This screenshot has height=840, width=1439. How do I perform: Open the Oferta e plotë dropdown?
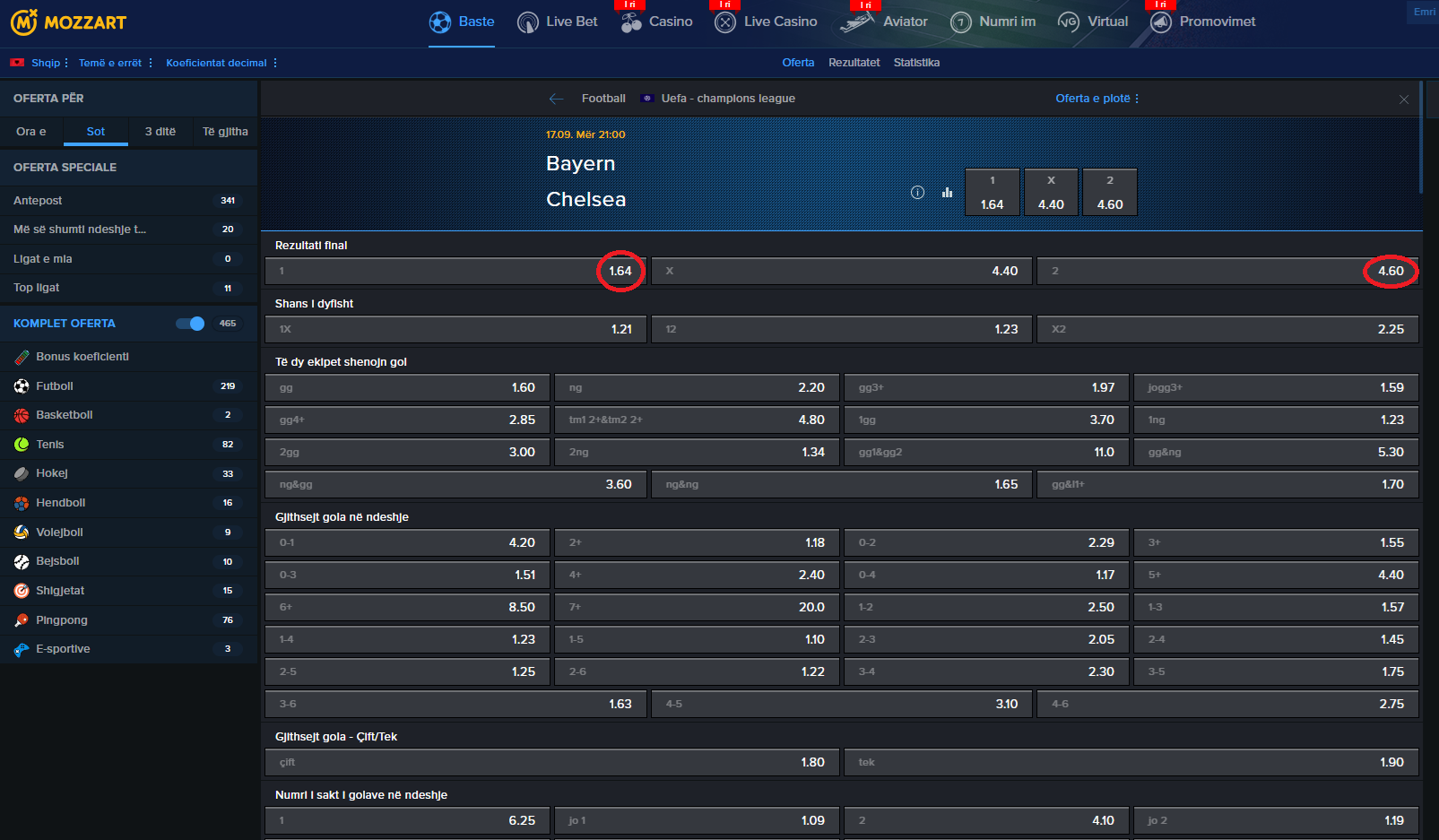pos(1097,99)
